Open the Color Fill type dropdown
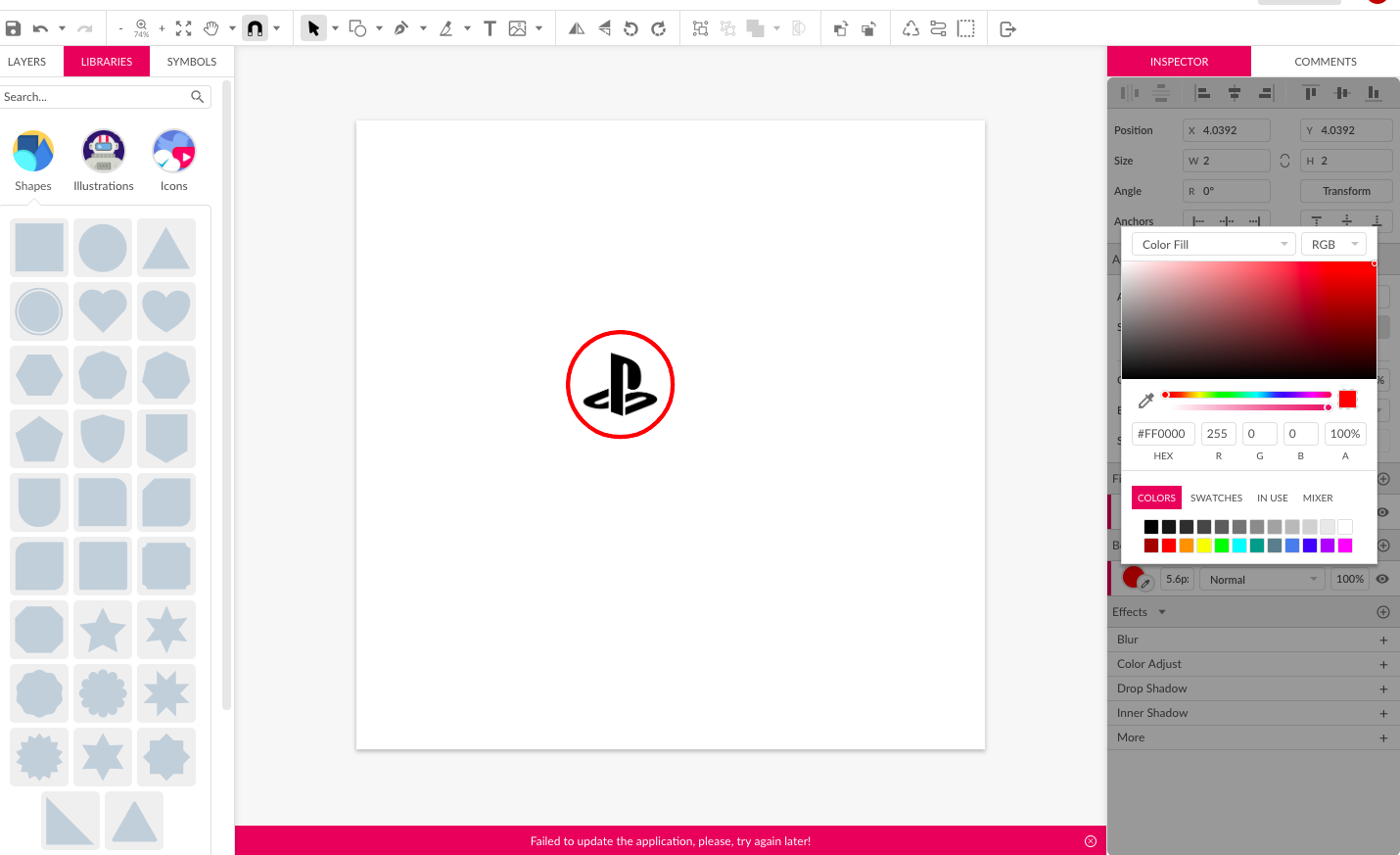The image size is (1400, 855). pos(1213,243)
